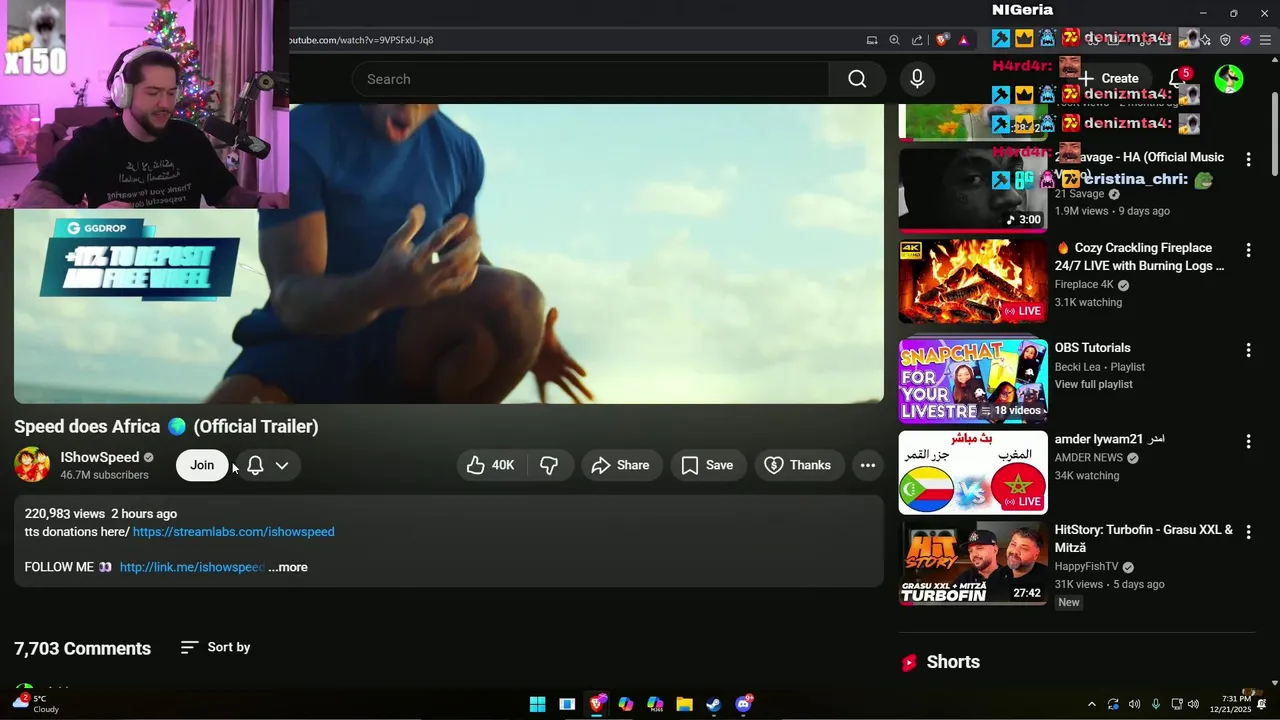1280x720 pixels.
Task: Click browser share page icon
Action: coord(917,40)
